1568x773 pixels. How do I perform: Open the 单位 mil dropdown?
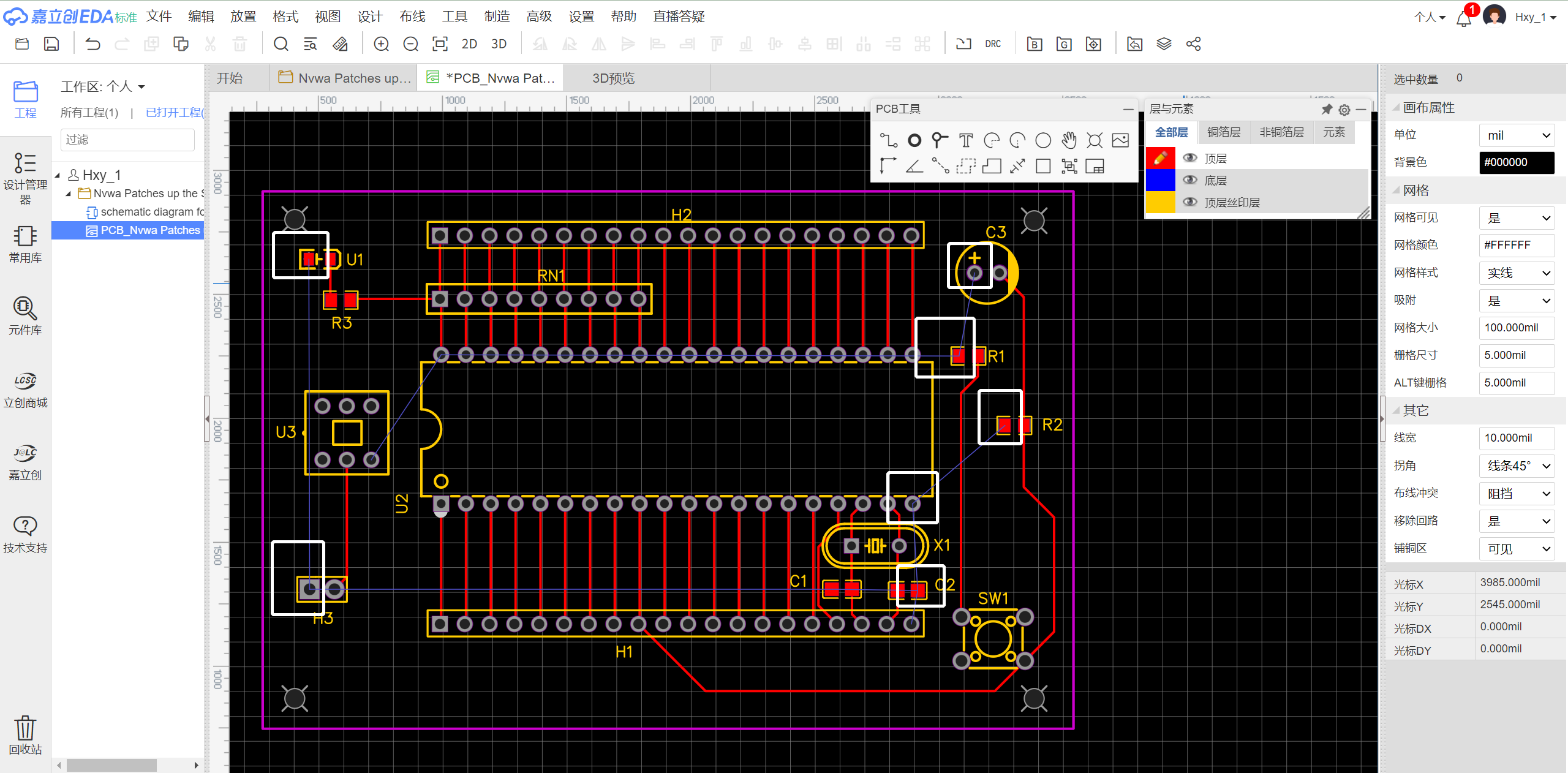[1517, 135]
